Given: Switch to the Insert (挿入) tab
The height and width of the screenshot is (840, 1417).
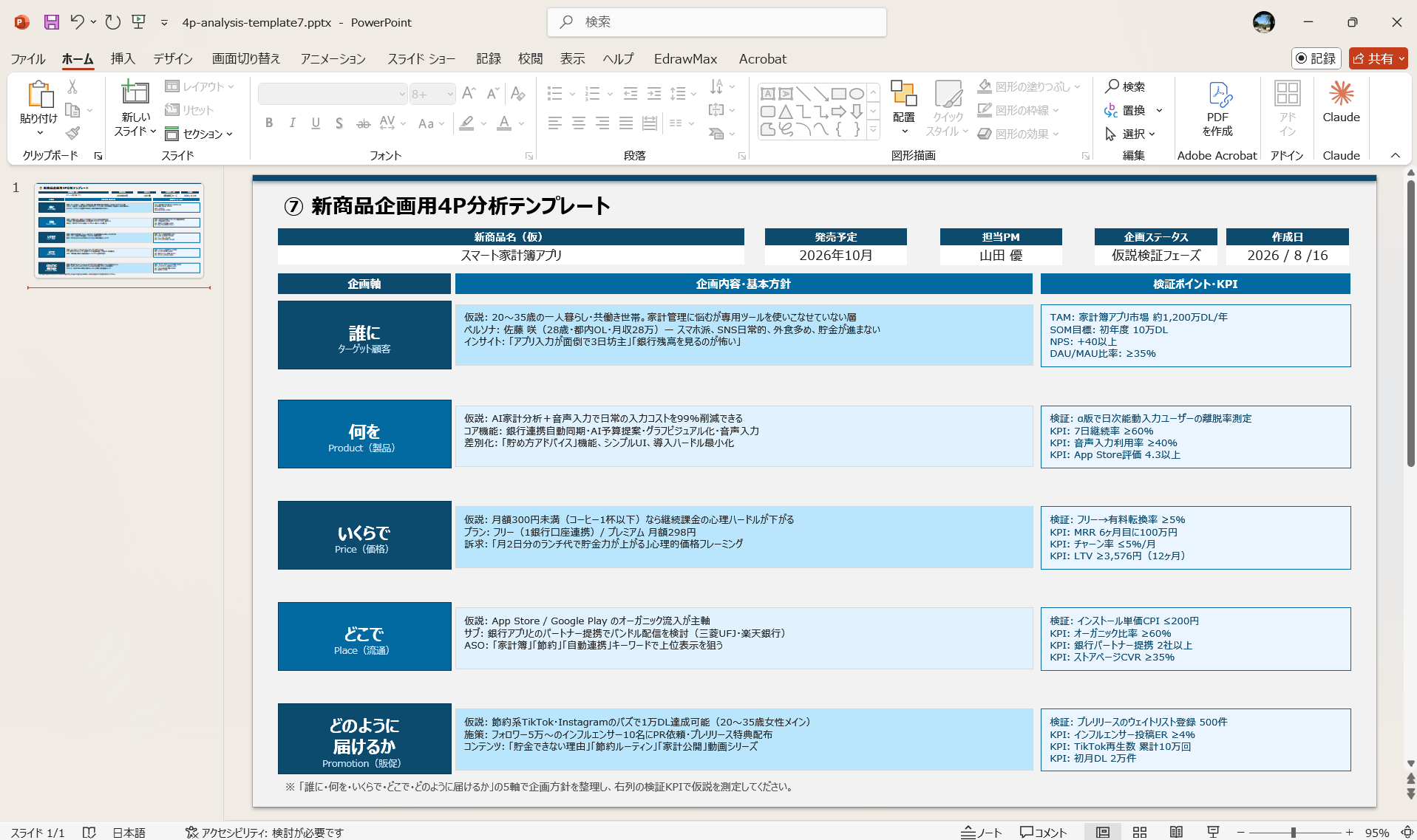Looking at the screenshot, I should pos(123,59).
